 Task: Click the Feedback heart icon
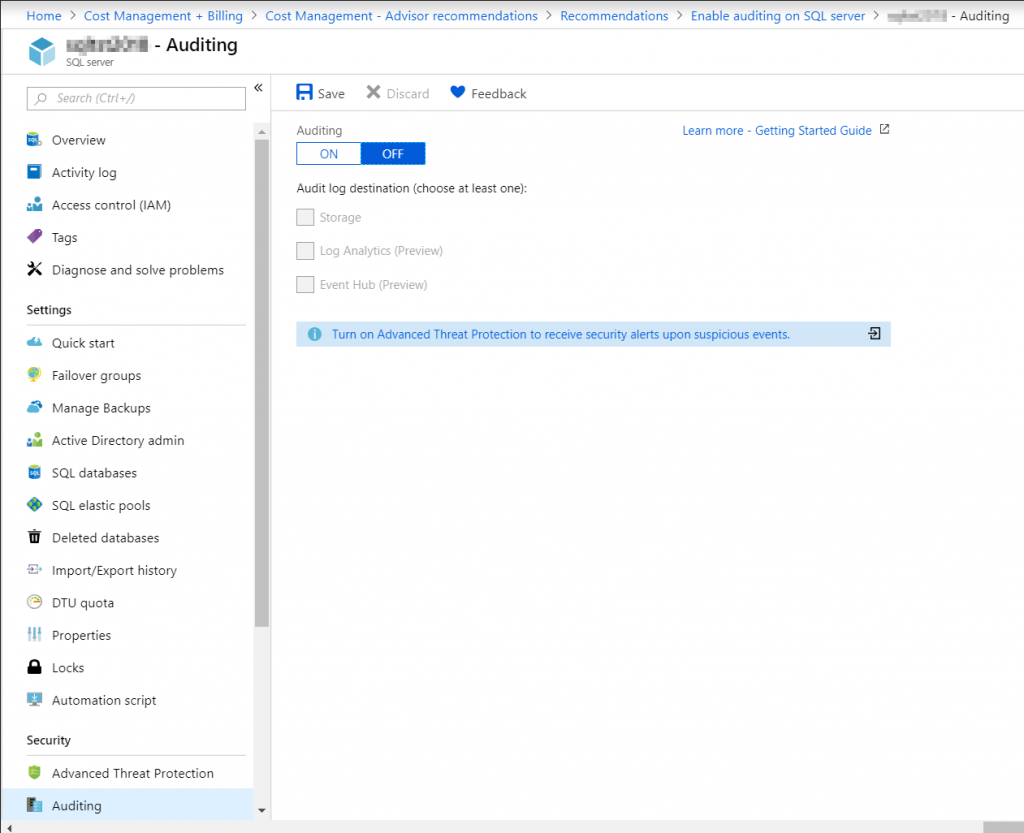pos(457,92)
